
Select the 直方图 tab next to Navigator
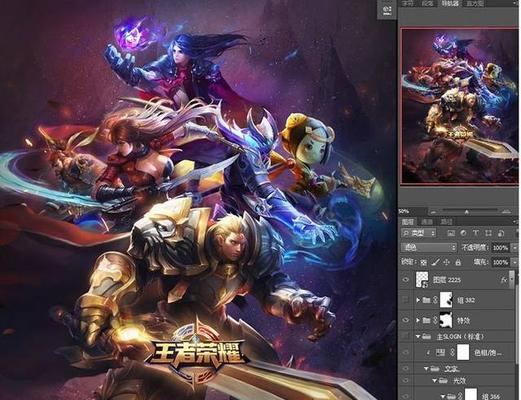475,3
